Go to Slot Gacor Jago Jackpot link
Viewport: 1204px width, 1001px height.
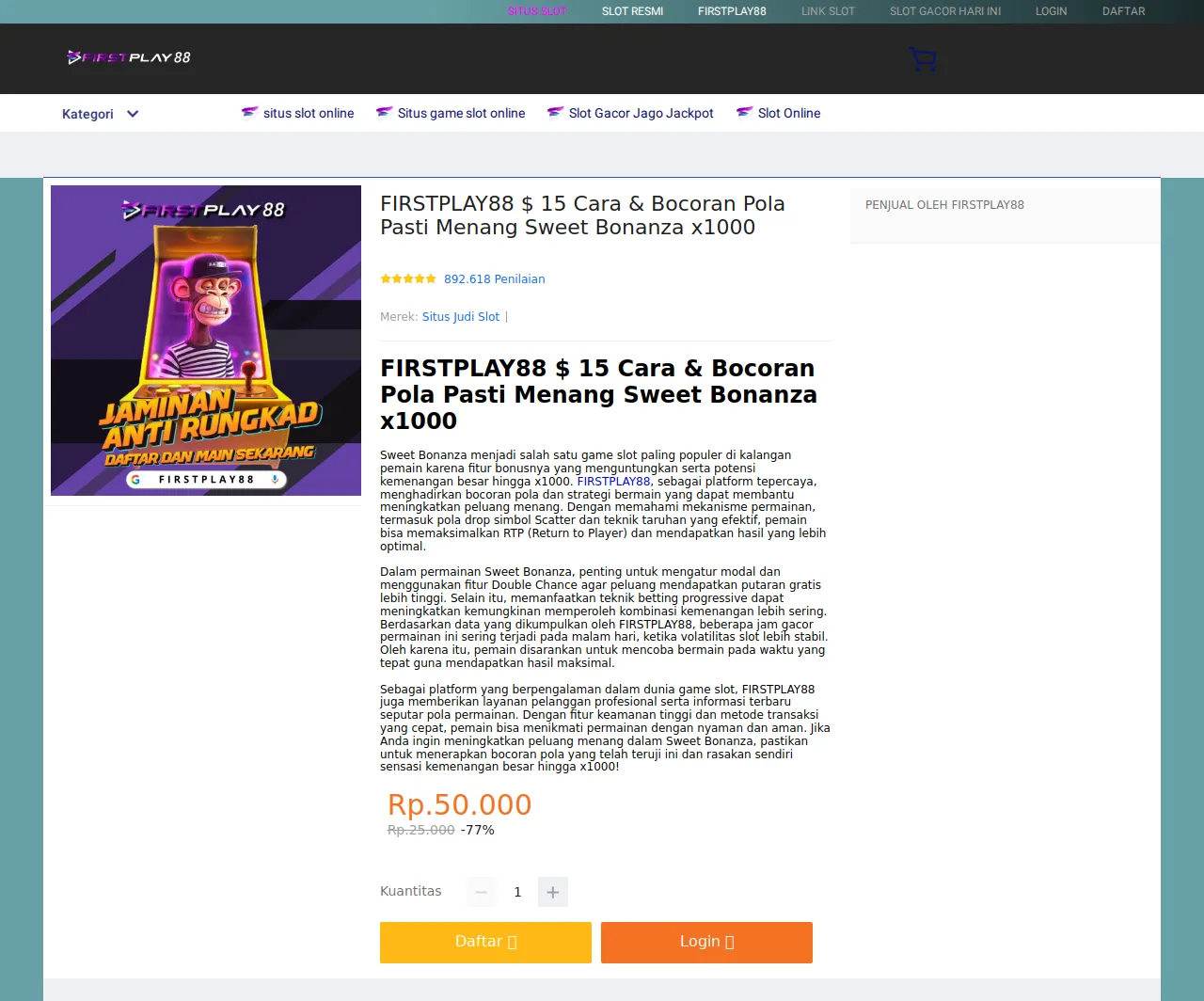(x=641, y=113)
